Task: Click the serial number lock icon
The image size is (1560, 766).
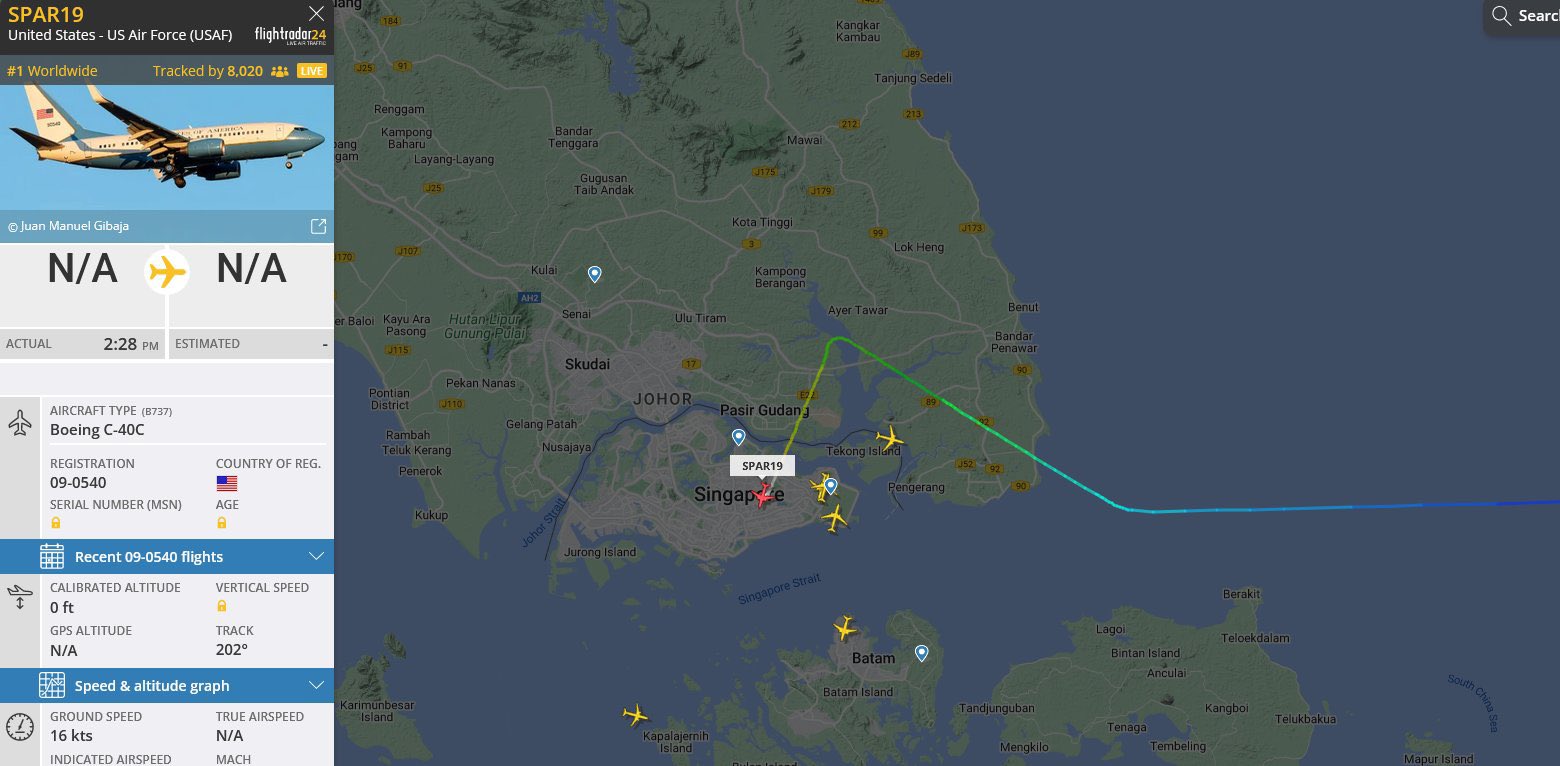Action: 56,523
